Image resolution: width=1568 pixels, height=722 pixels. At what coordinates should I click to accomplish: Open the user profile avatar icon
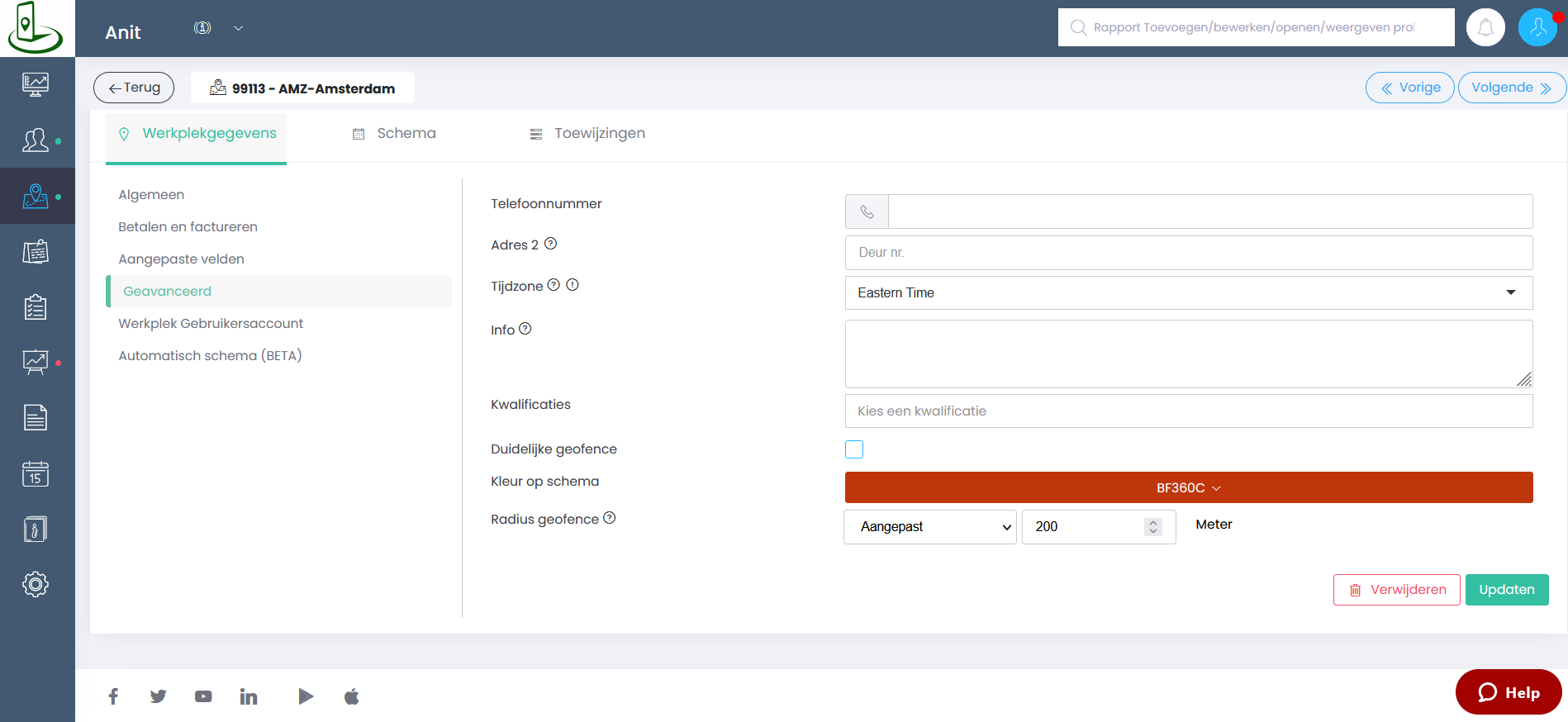pyautogui.click(x=1537, y=27)
